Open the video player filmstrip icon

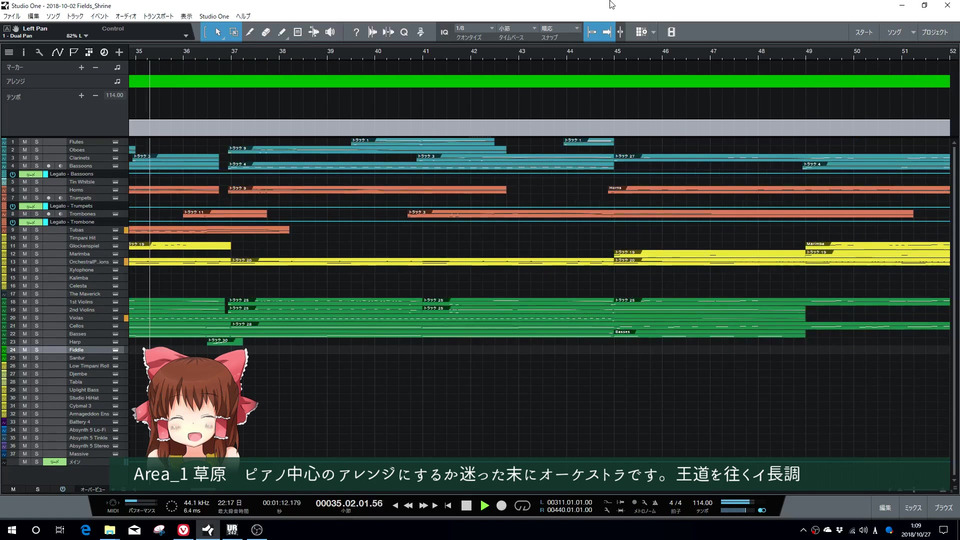[671, 32]
